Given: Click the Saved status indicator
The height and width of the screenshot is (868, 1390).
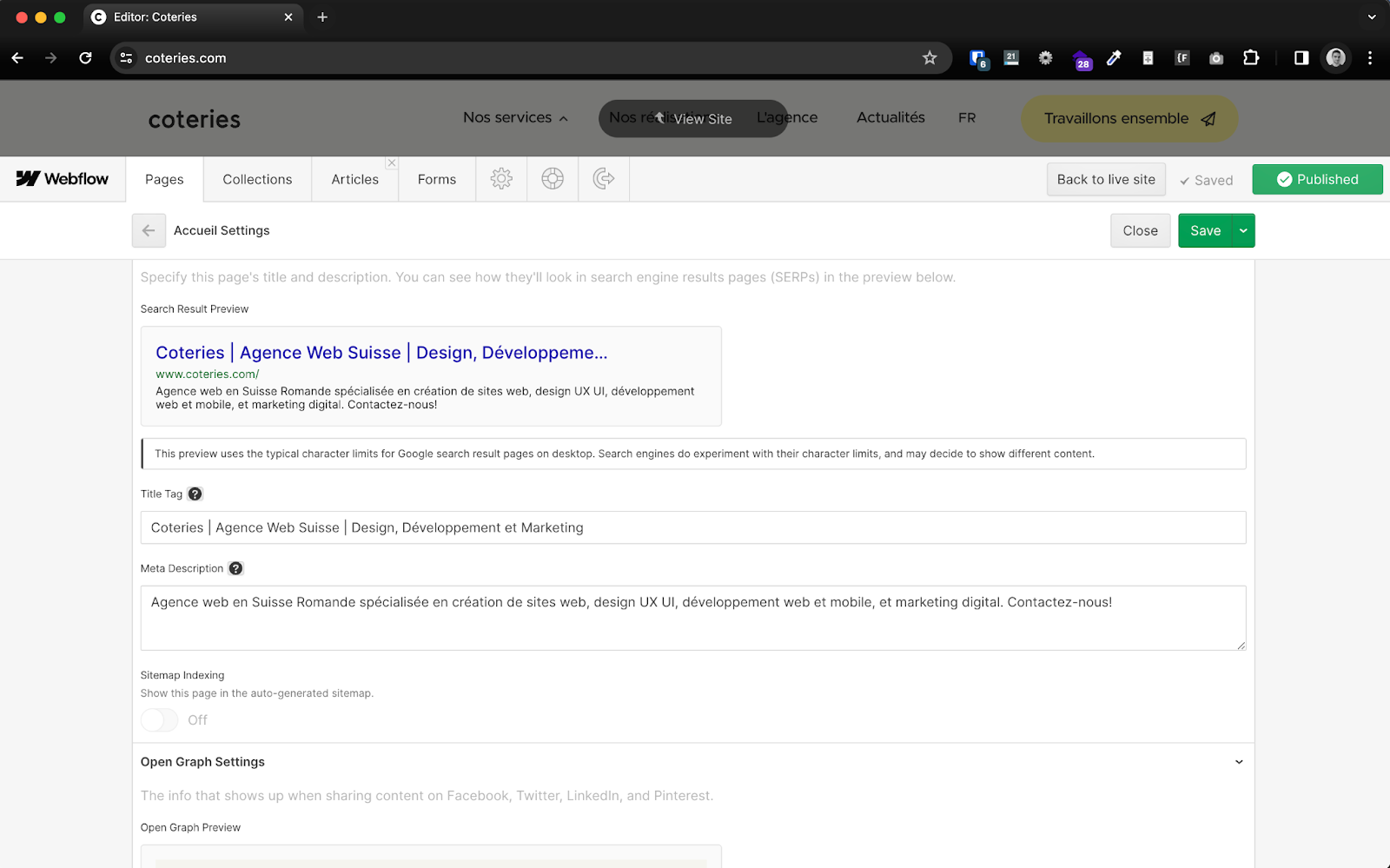Looking at the screenshot, I should tap(1207, 180).
